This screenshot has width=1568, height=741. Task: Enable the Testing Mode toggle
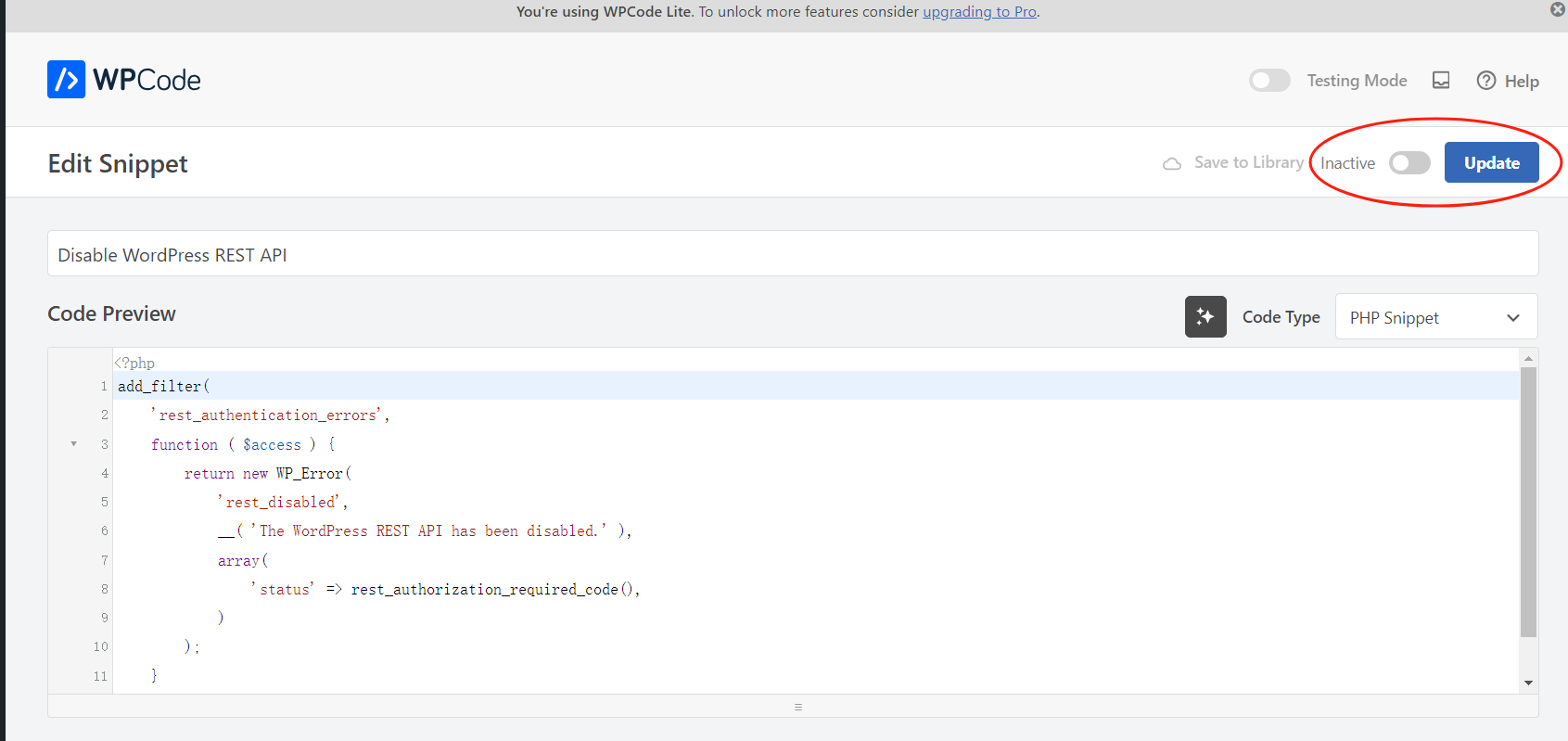tap(1269, 81)
